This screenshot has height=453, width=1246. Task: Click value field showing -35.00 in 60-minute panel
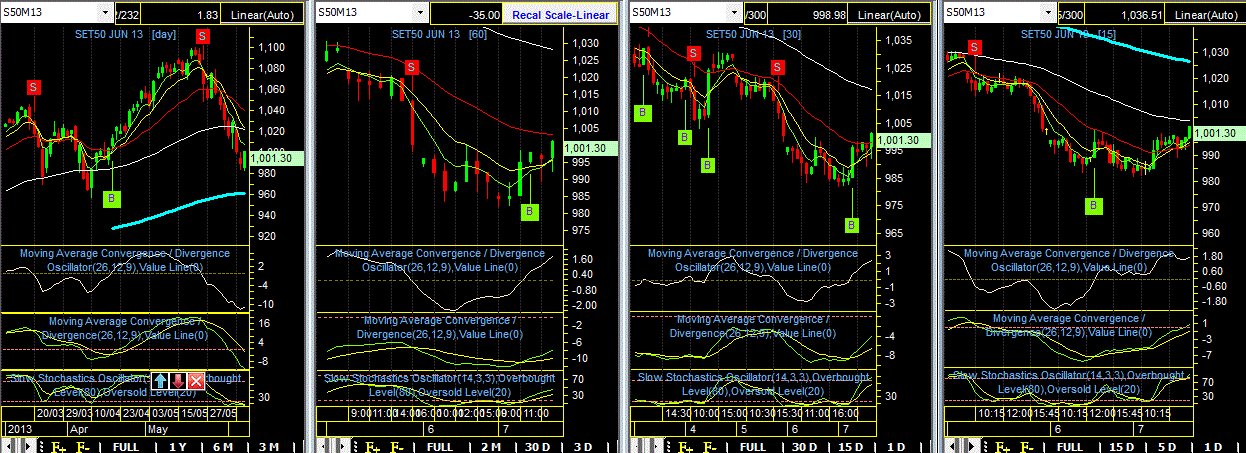coord(467,15)
